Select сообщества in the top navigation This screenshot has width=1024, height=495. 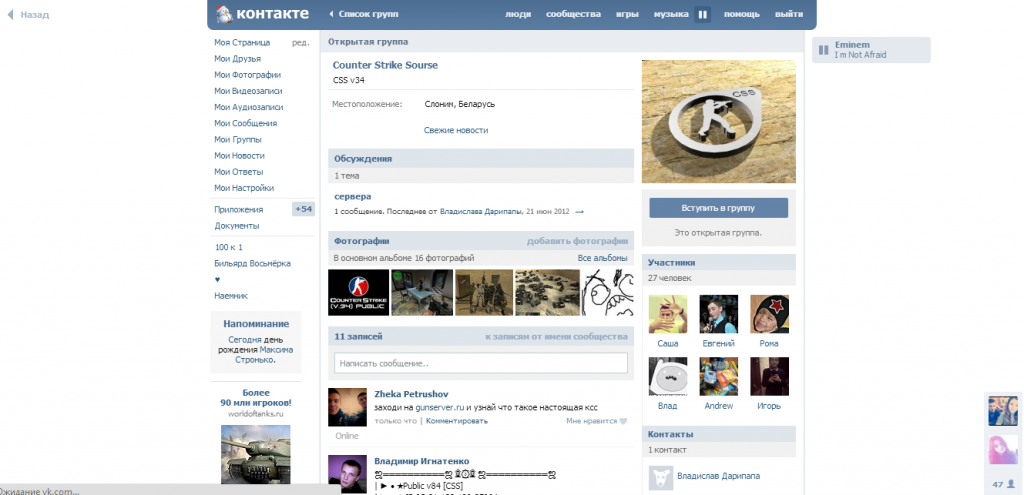[x=573, y=15]
